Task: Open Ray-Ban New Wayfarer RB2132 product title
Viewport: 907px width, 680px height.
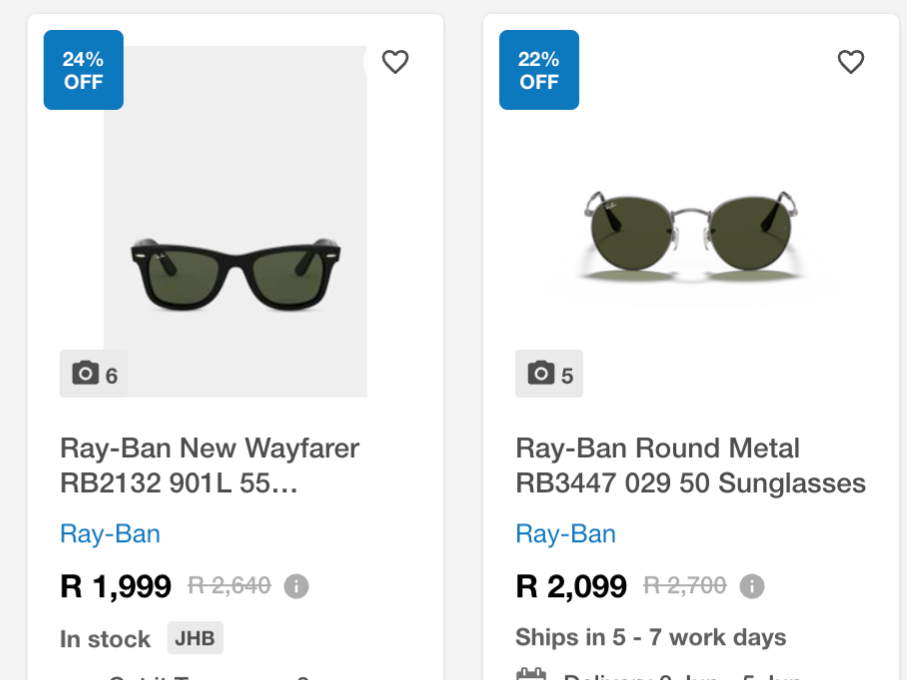Action: tap(210, 465)
